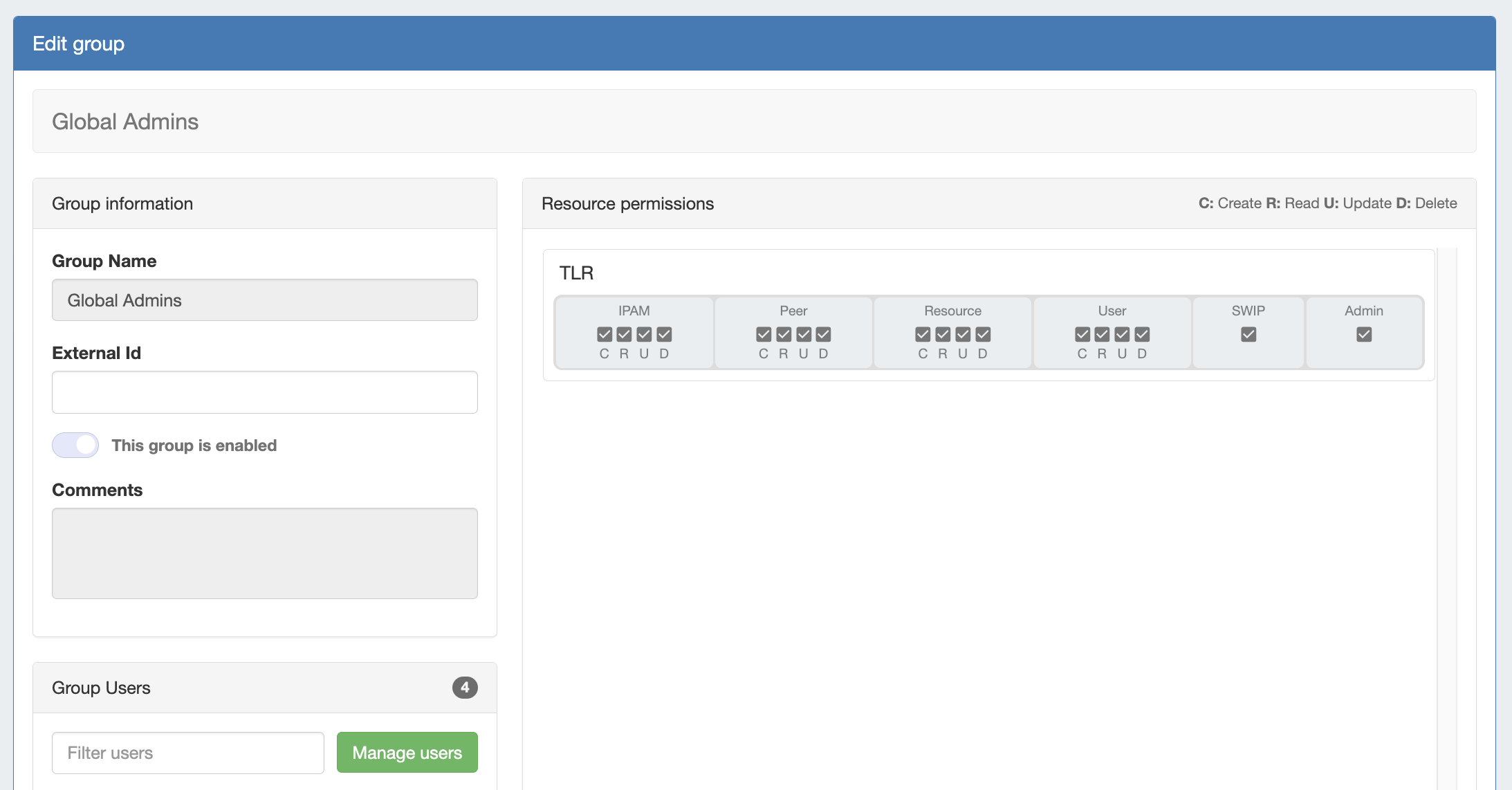Toggle IPAM Read permission checkbox
1512x790 pixels.
624,335
